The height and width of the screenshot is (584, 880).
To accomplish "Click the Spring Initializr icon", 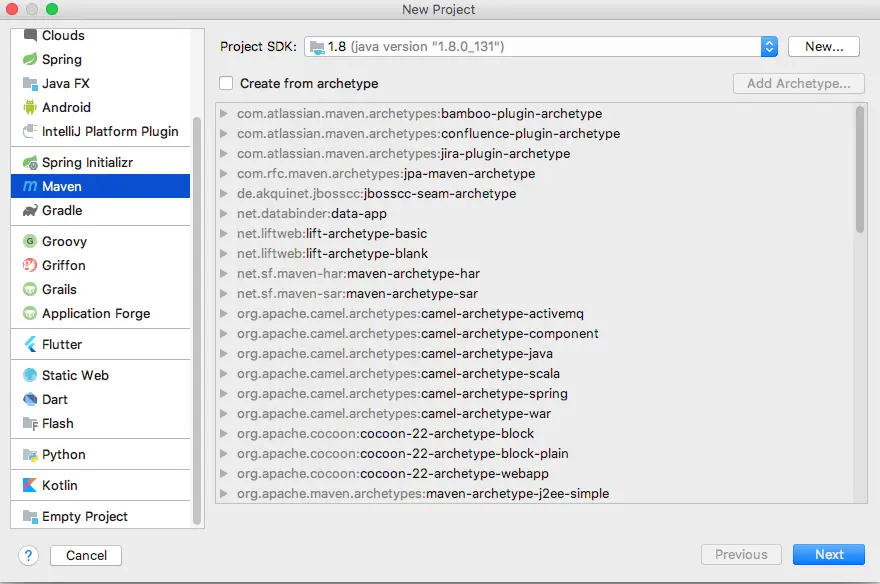I will click(x=30, y=163).
